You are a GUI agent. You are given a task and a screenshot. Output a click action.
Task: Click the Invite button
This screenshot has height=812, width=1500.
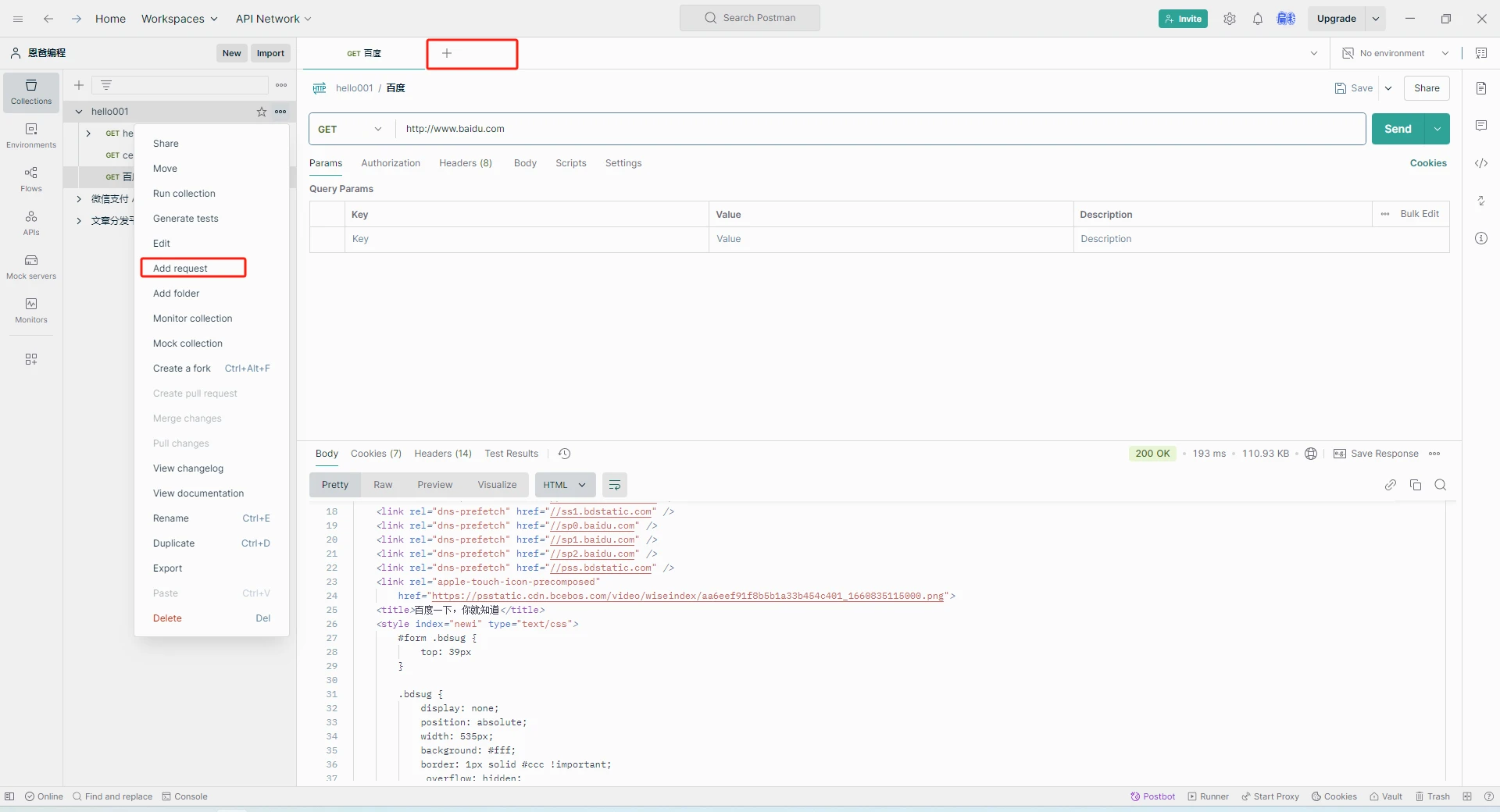(1183, 19)
